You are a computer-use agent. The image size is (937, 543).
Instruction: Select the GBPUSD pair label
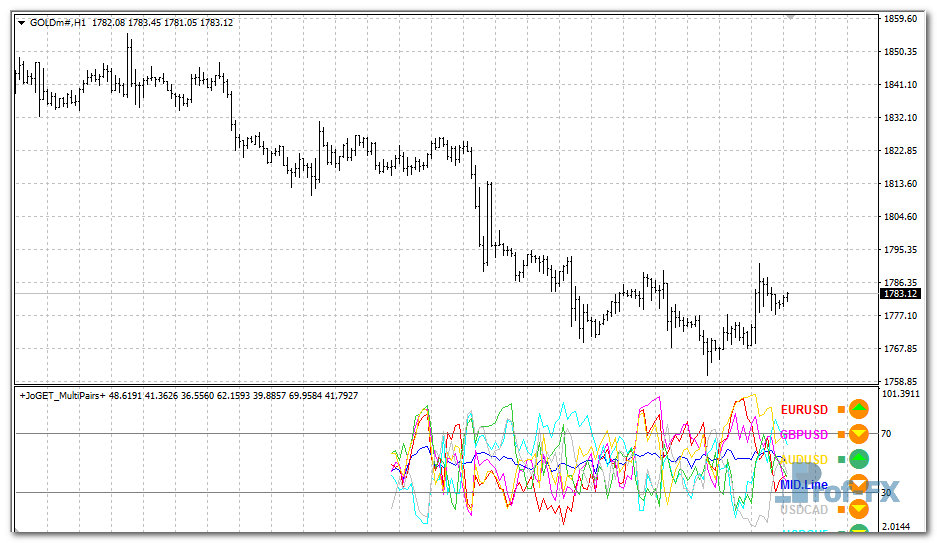pos(804,434)
